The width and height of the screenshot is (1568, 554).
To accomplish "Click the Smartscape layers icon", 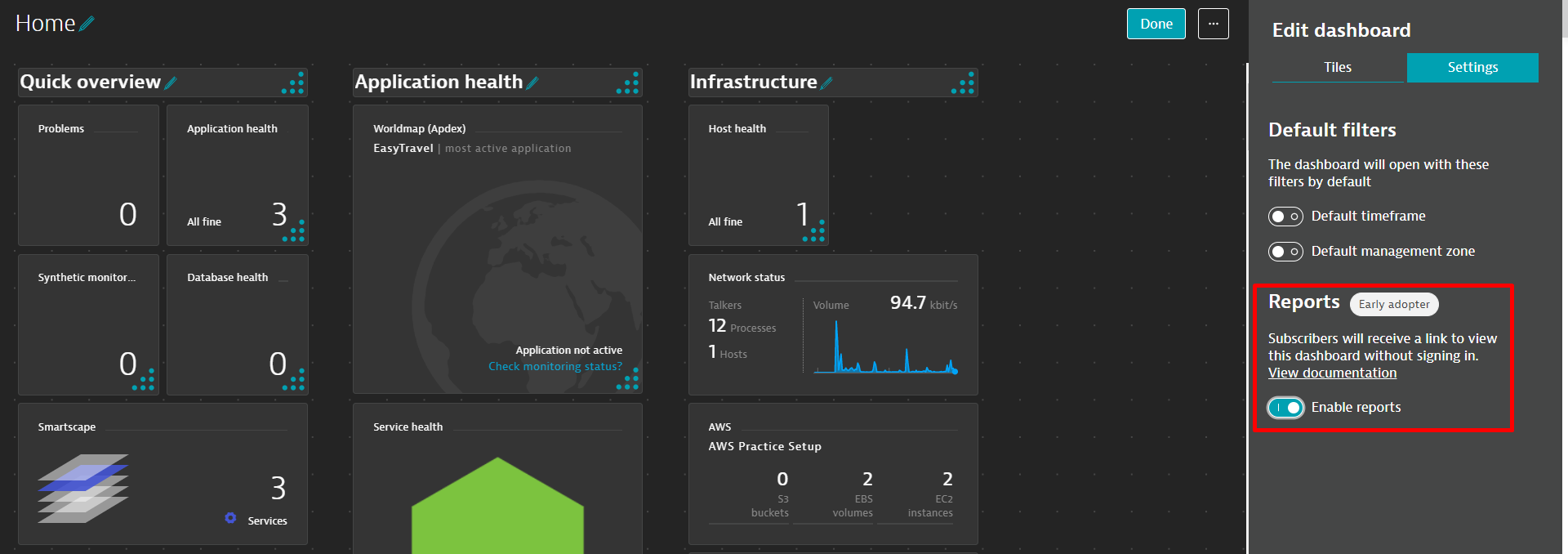I will click(82, 488).
